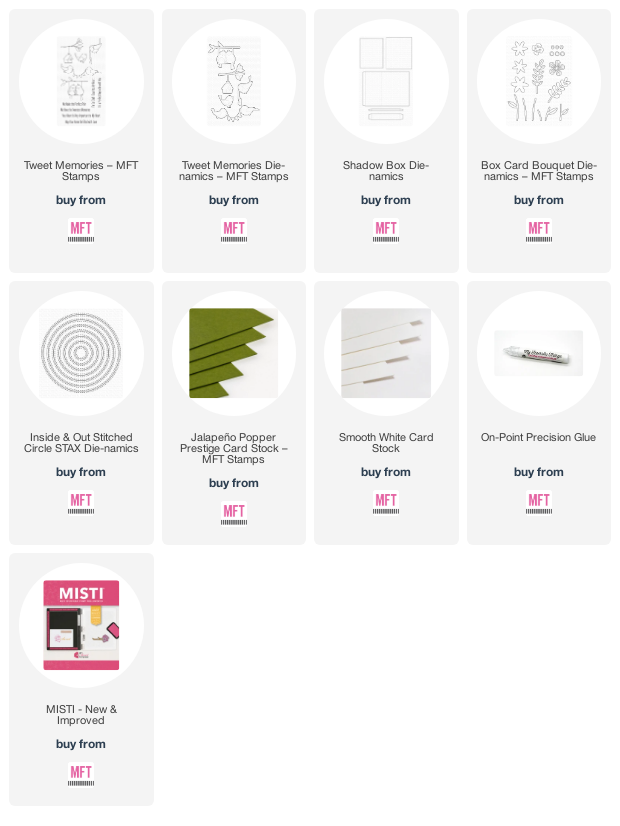Screen dimensions: 620x826
Task: Click Smooth White Card Stock title
Action: 386,442
